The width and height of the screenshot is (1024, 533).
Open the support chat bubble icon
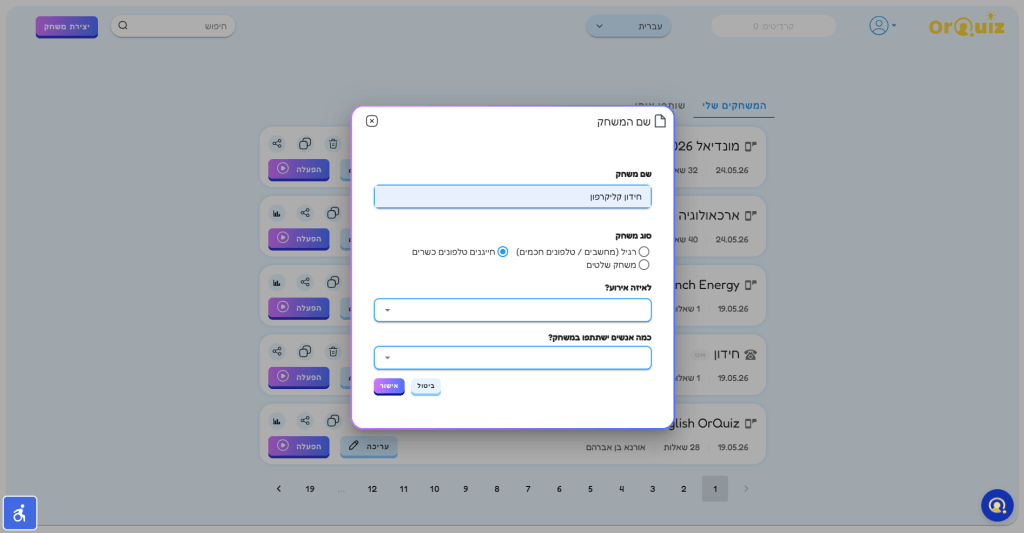coord(997,505)
